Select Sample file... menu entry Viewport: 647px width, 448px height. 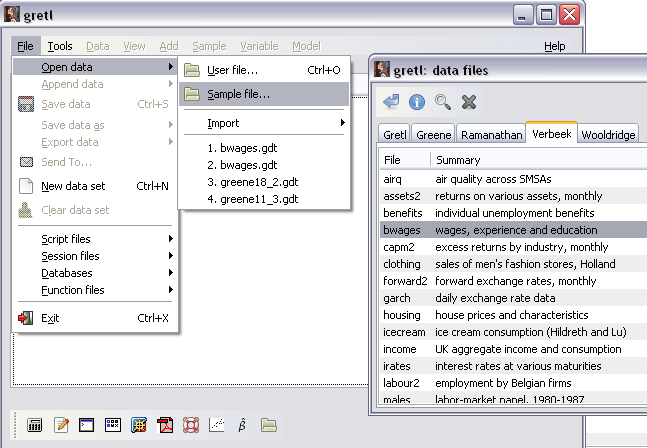(x=264, y=94)
